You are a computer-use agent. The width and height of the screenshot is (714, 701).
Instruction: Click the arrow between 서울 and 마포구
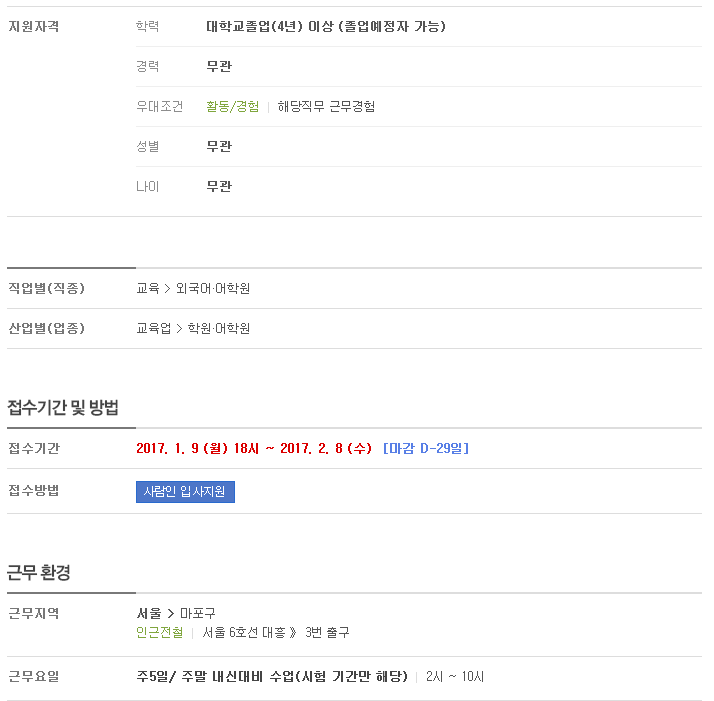click(x=171, y=614)
